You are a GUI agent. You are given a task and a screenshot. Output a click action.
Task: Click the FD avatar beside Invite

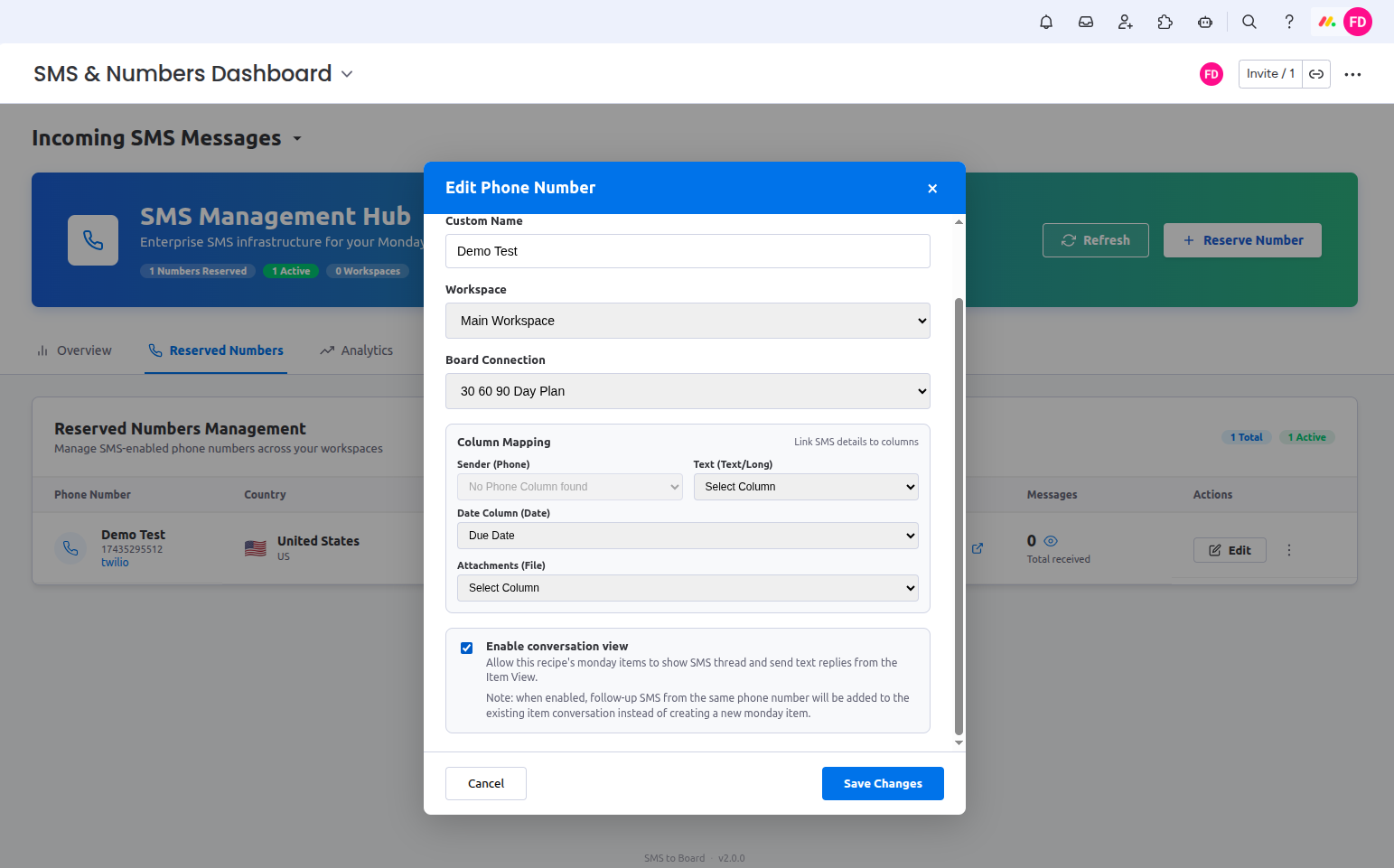[x=1212, y=74]
